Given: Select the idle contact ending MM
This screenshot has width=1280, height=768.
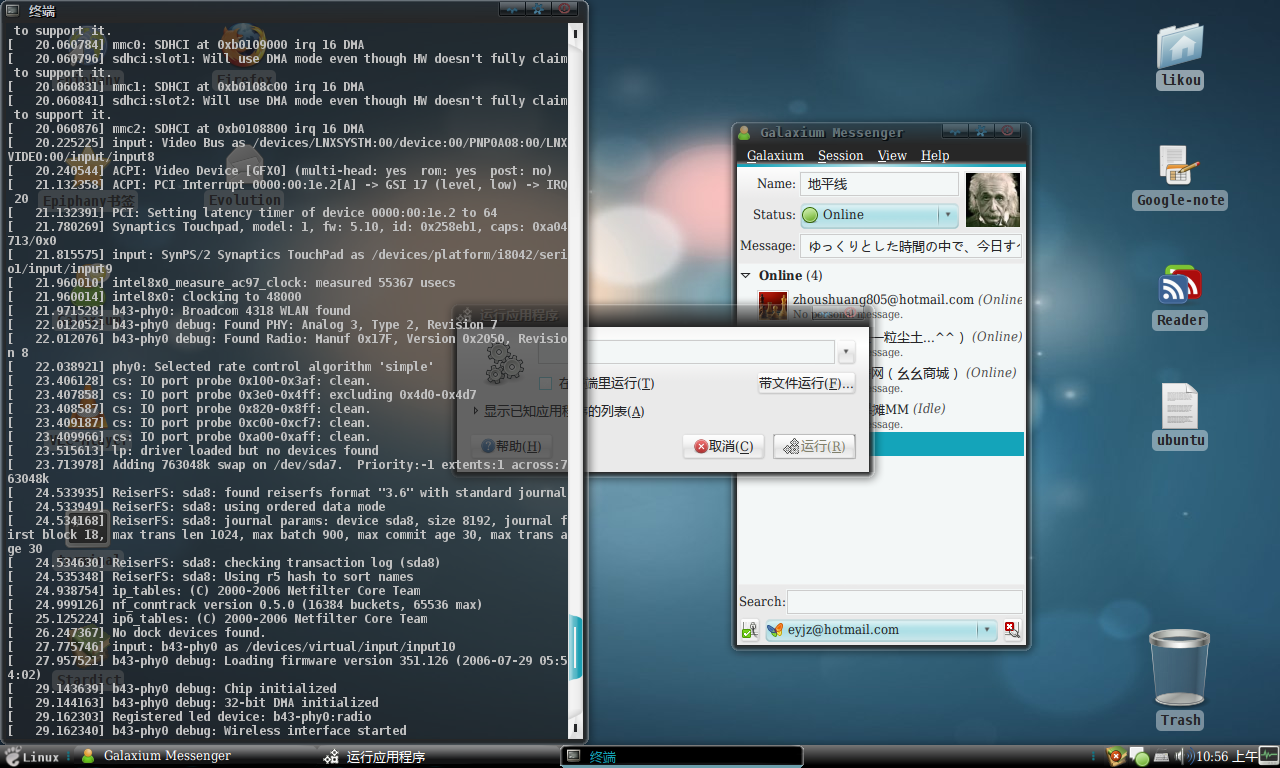Looking at the screenshot, I should coord(946,414).
